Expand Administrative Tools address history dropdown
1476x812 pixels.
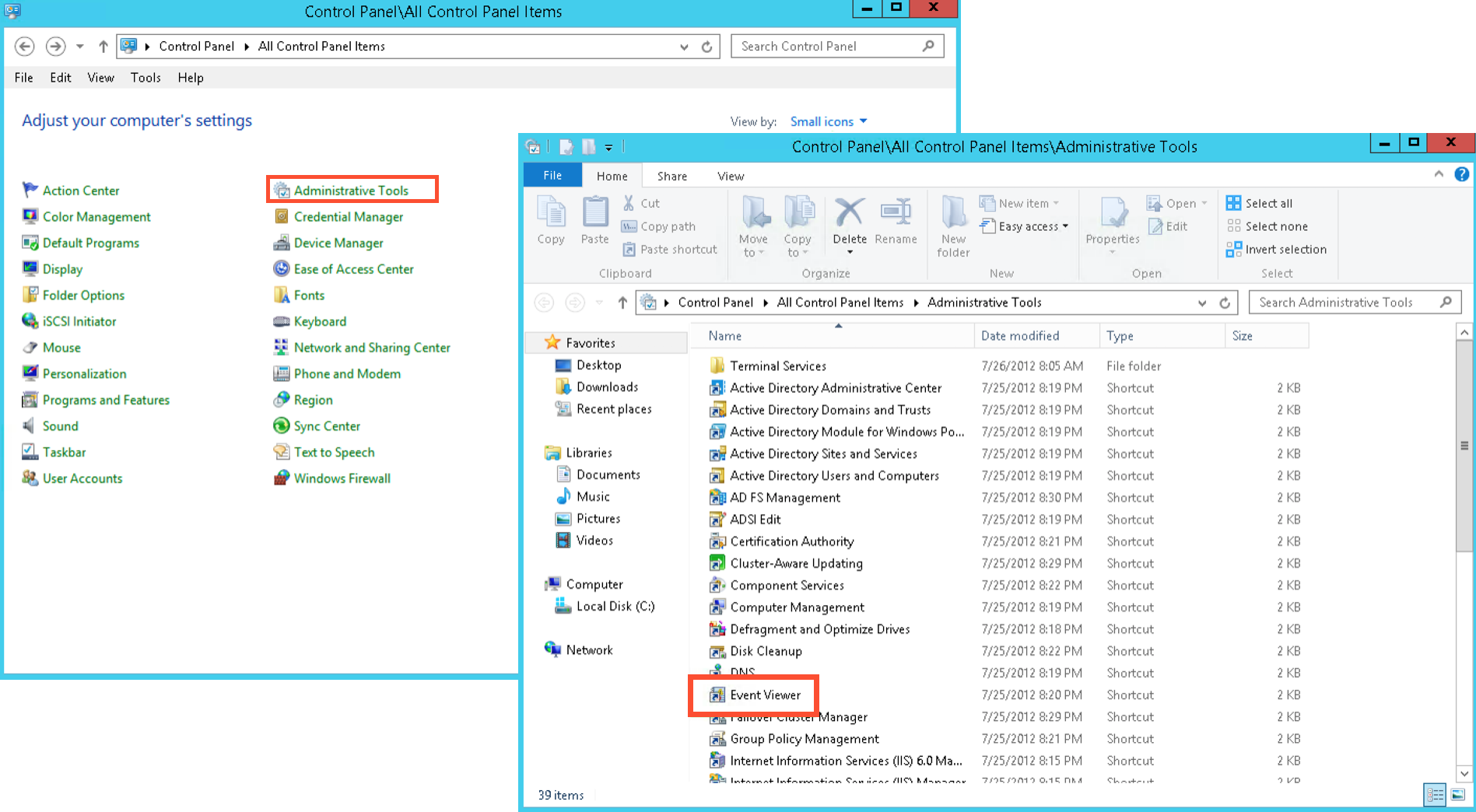point(1202,303)
